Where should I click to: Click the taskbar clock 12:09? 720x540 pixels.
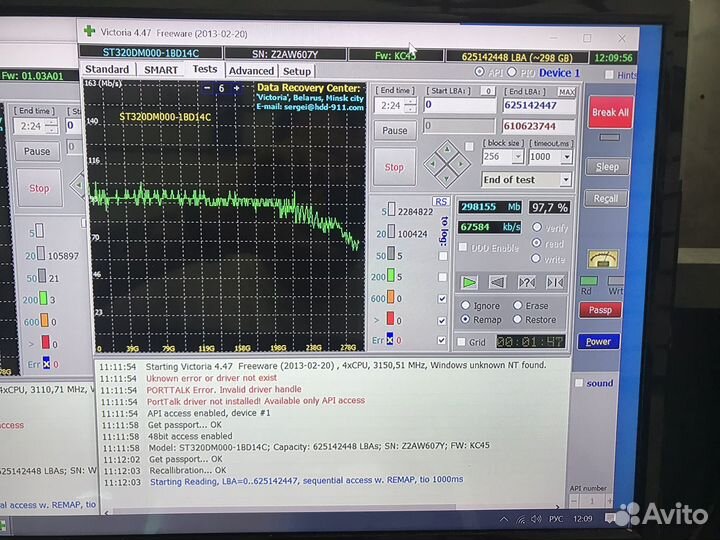click(x=582, y=518)
